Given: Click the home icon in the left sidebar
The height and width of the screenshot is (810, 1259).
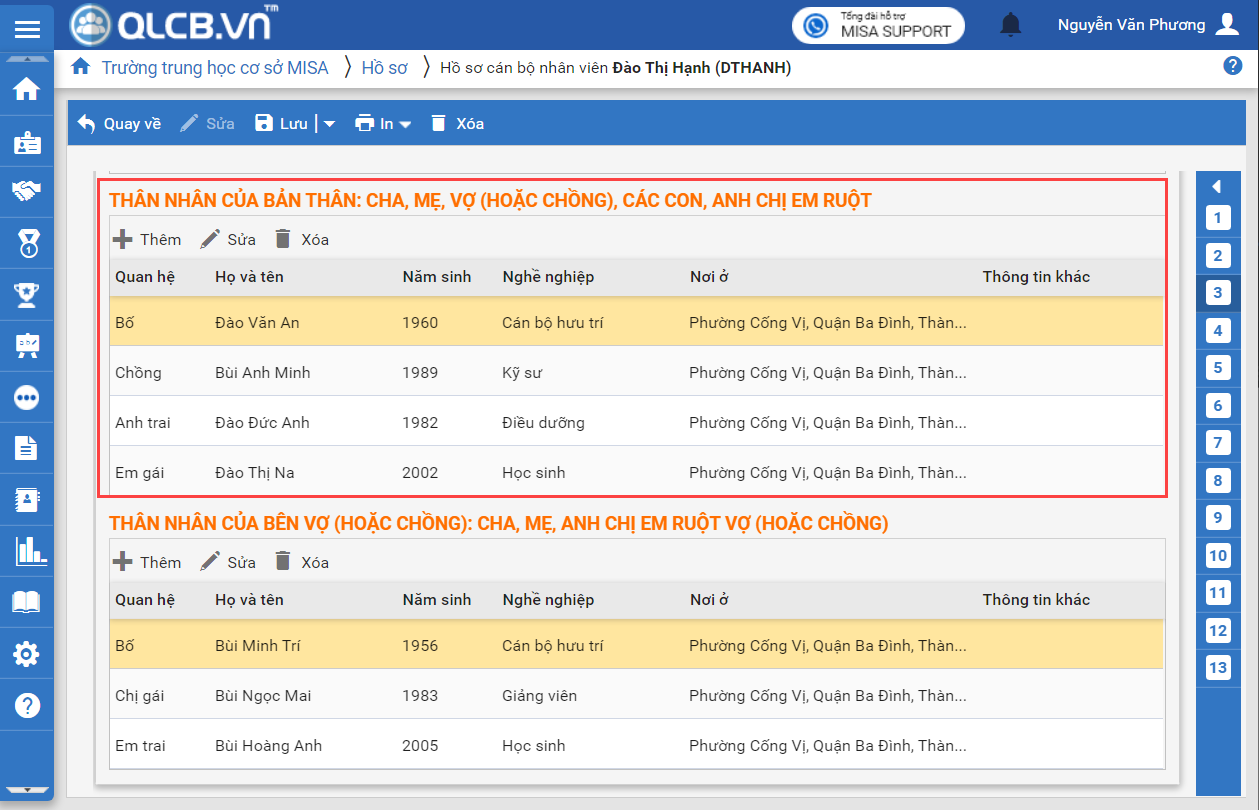Looking at the screenshot, I should pos(27,89).
